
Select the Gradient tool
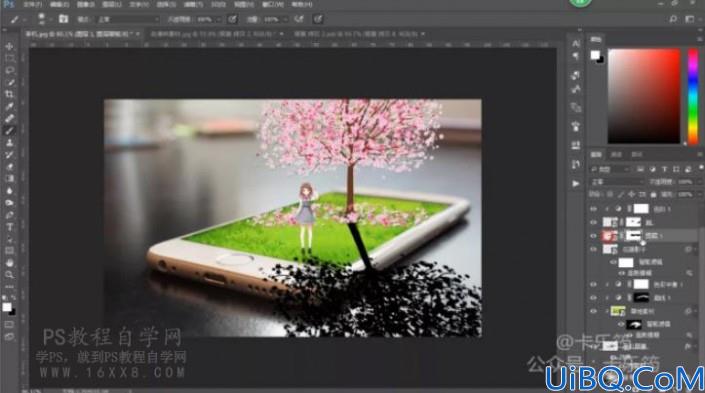pos(9,179)
